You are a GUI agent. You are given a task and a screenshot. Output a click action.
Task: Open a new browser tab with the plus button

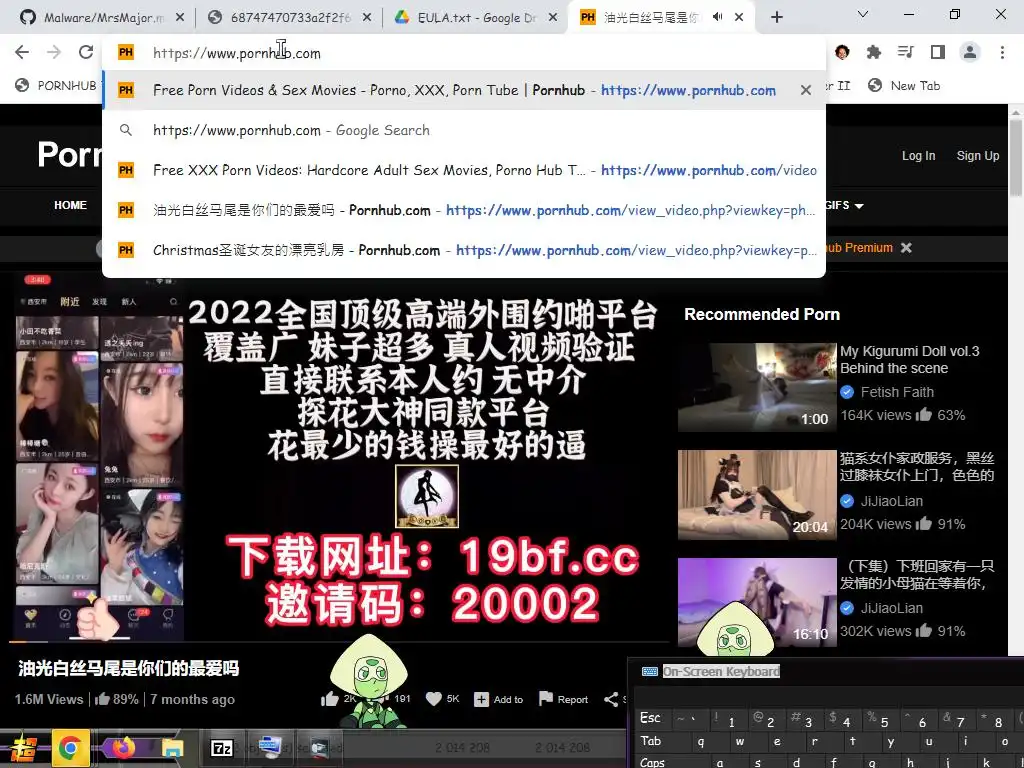pos(776,17)
